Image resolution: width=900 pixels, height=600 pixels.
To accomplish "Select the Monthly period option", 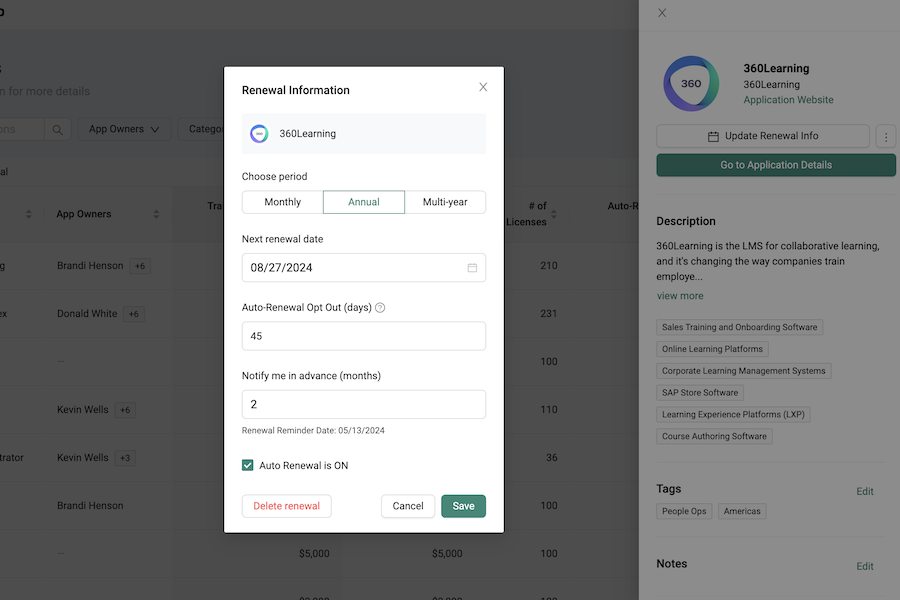I will point(282,202).
